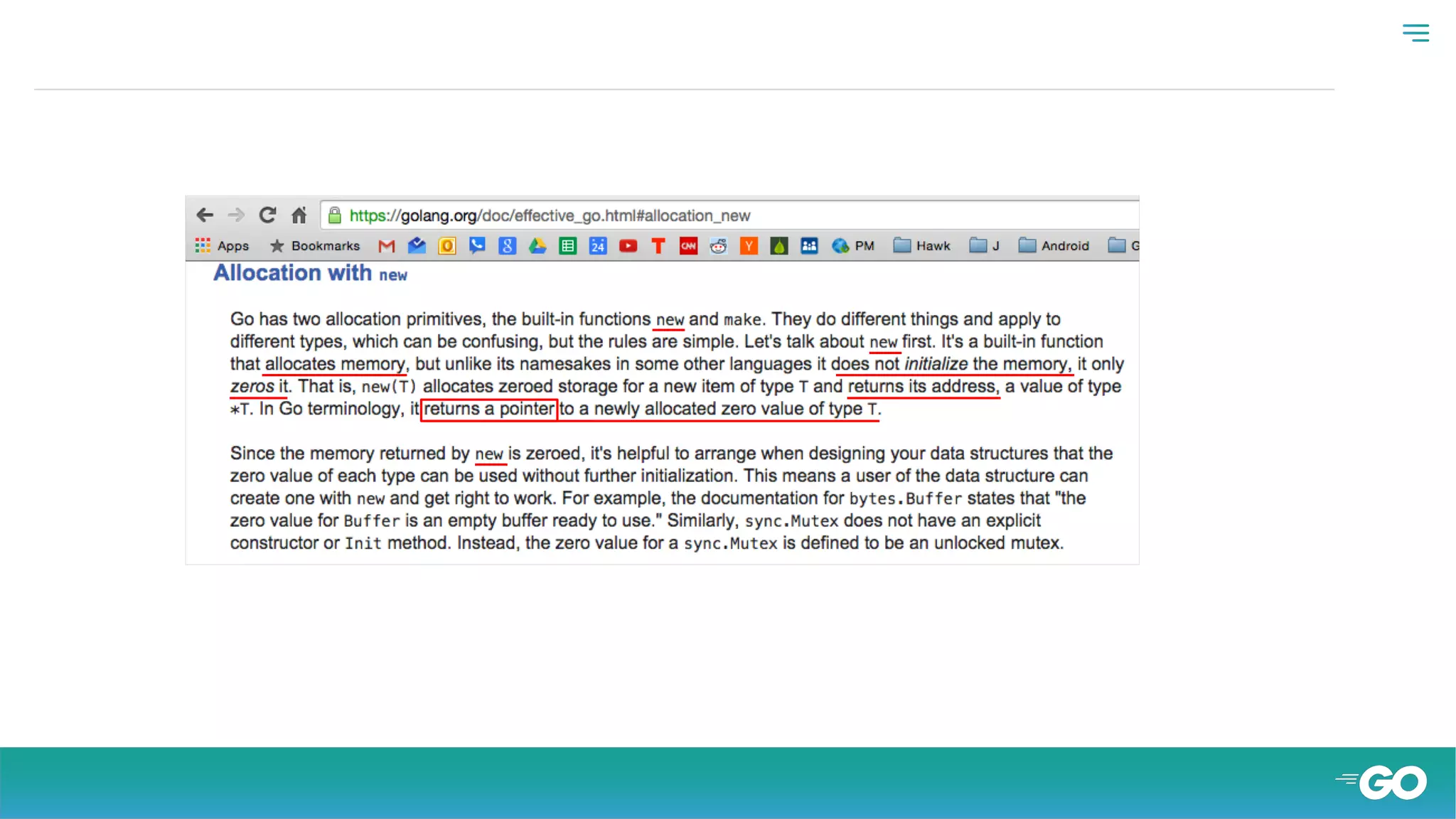This screenshot has width=1456, height=819.
Task: Go to the browser home page icon
Action: pyautogui.click(x=299, y=215)
